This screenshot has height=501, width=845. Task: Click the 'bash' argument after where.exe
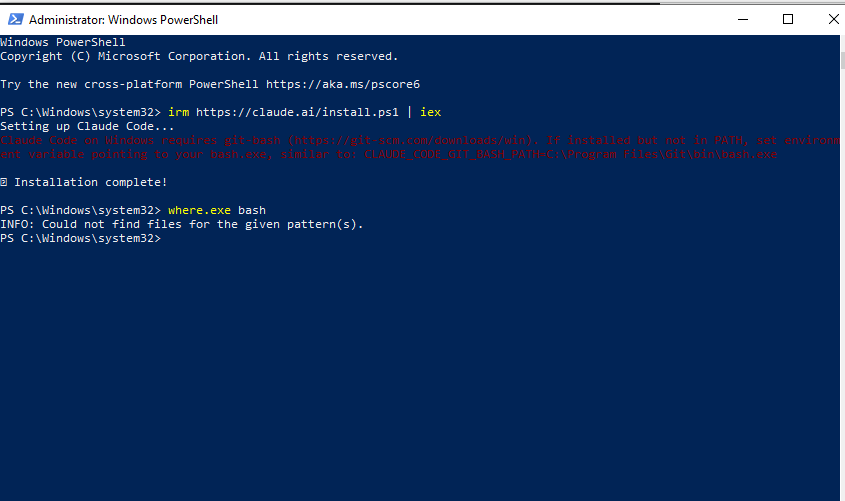pyautogui.click(x=251, y=210)
